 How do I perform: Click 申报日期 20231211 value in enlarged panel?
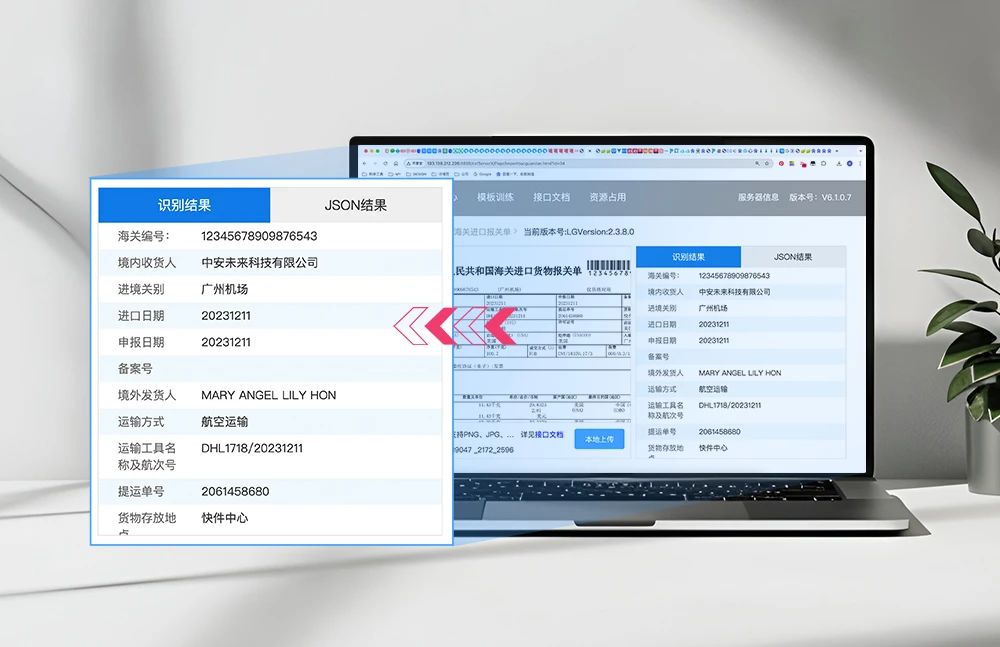click(x=226, y=342)
